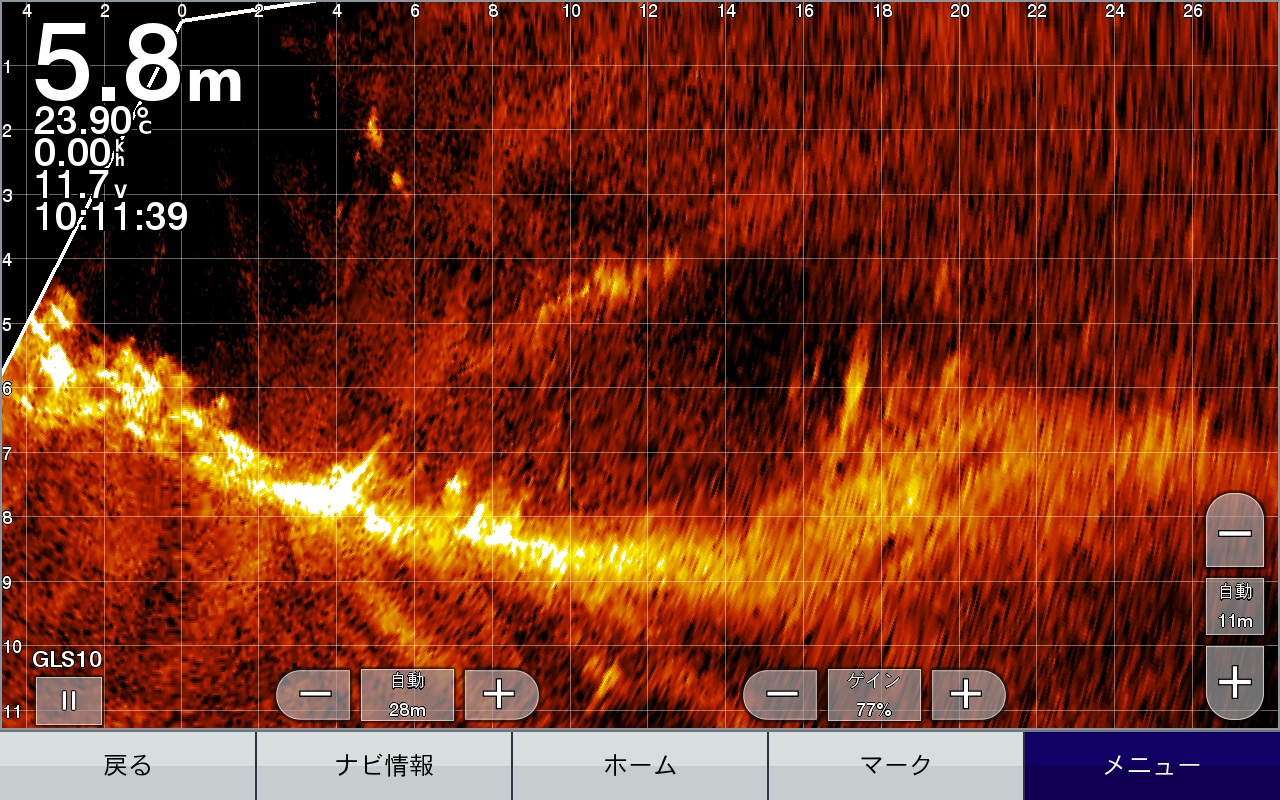This screenshot has width=1280, height=800.
Task: Tap the auto 28m range button
Action: pyautogui.click(x=408, y=694)
